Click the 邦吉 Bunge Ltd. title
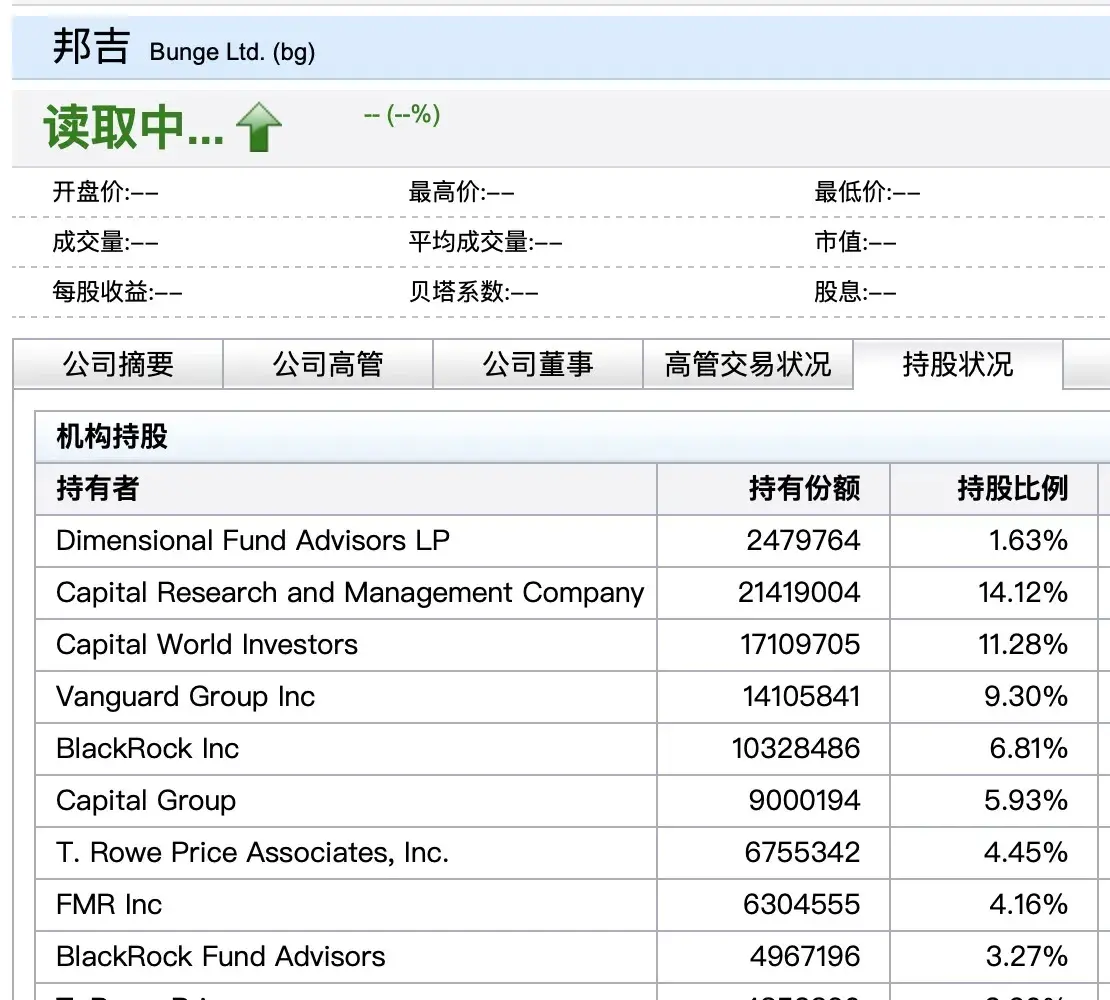This screenshot has width=1110, height=1000. point(184,48)
